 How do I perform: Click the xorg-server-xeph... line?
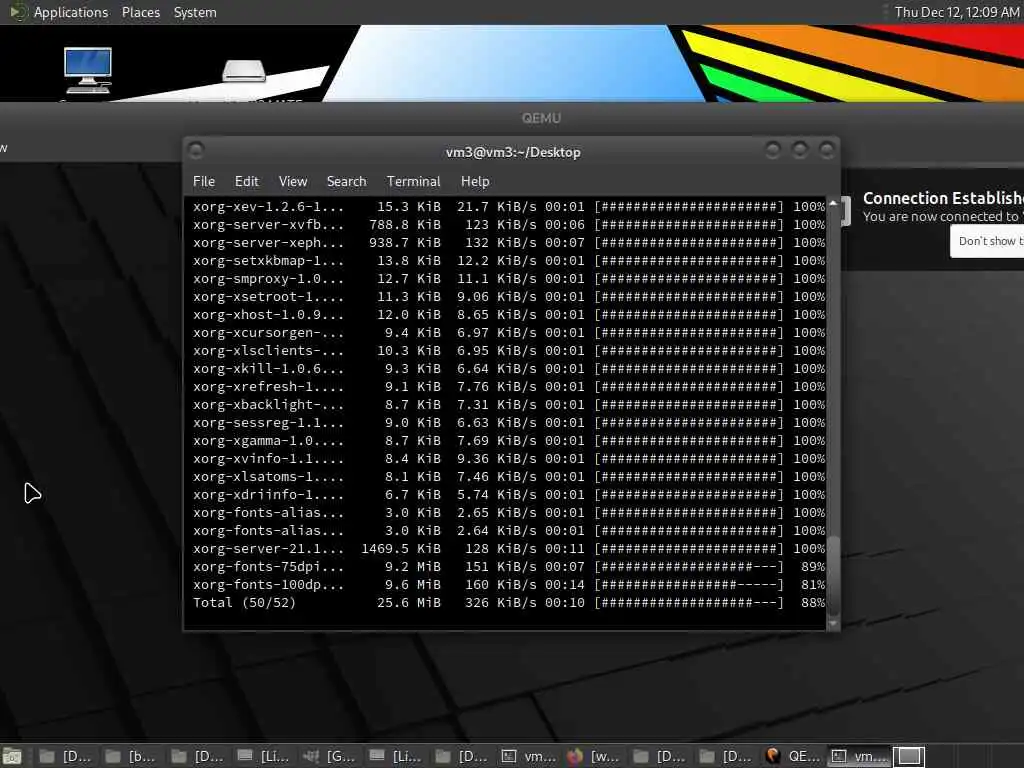pyautogui.click(x=509, y=242)
